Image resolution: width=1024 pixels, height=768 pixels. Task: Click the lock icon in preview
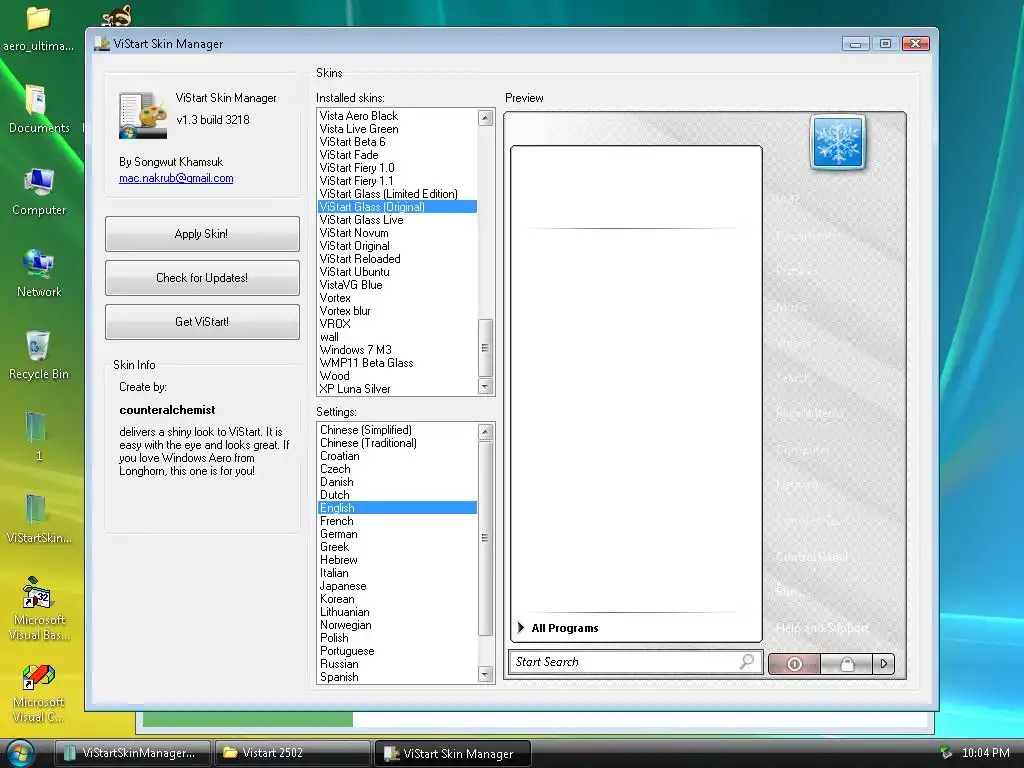pos(846,664)
